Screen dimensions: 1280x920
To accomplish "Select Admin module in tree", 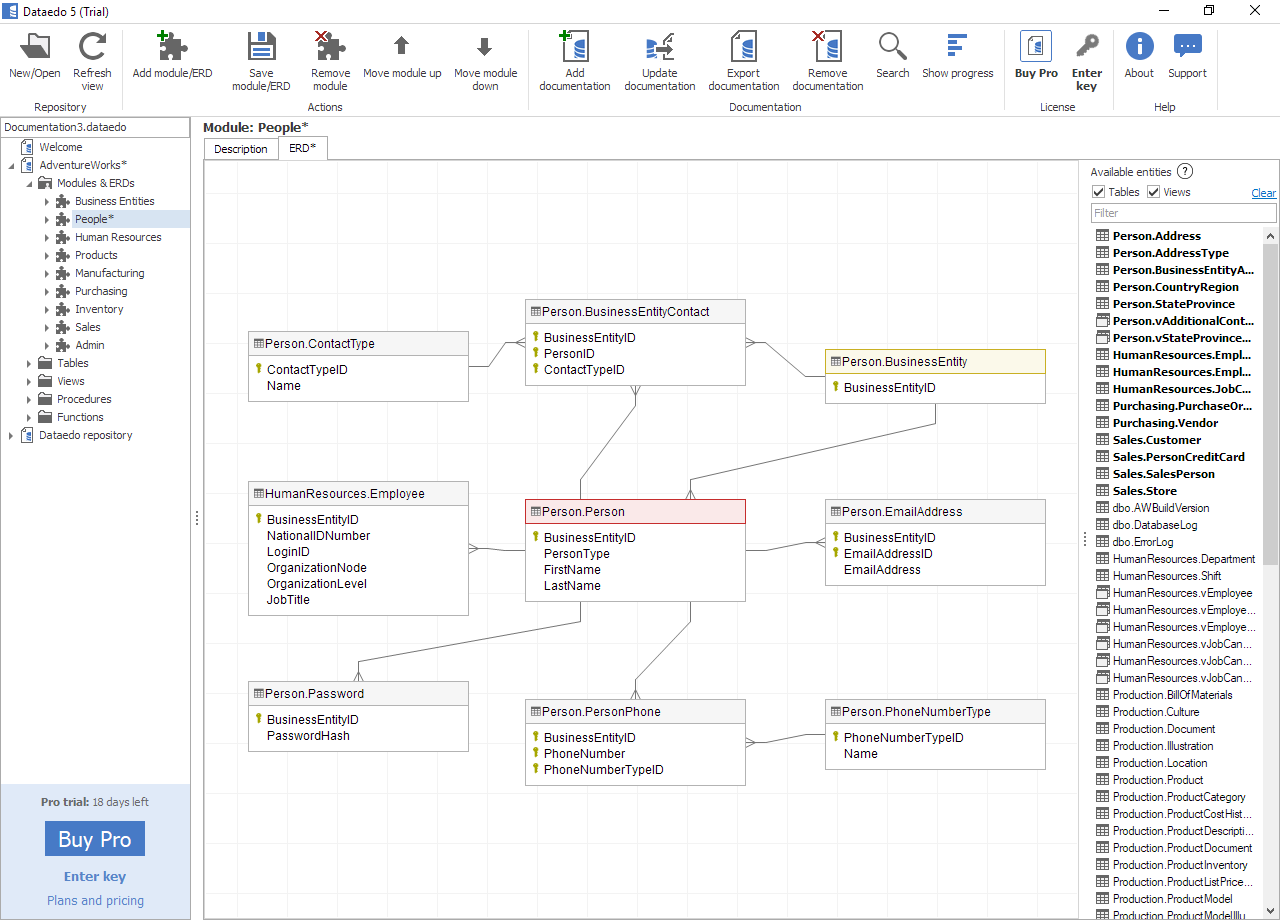I will coord(89,345).
